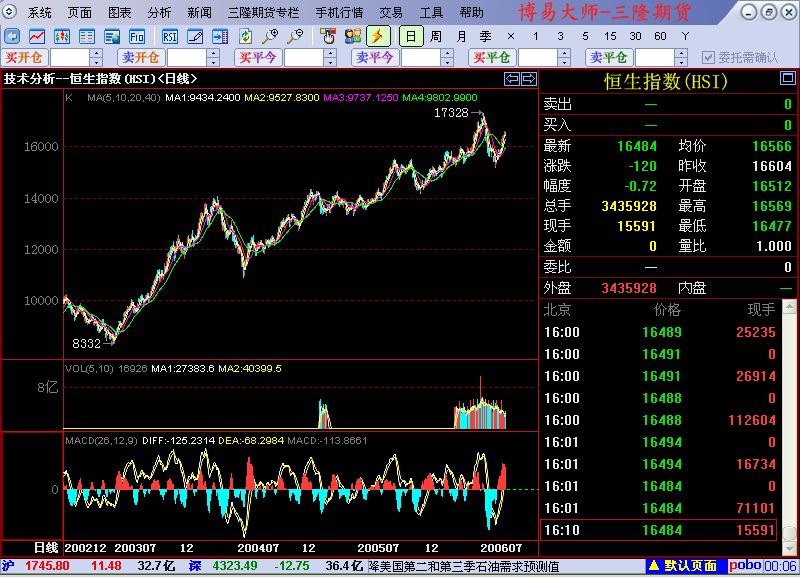Toggle the 委托需确认 checkbox
Screen dimensions: 800x577
coord(709,58)
